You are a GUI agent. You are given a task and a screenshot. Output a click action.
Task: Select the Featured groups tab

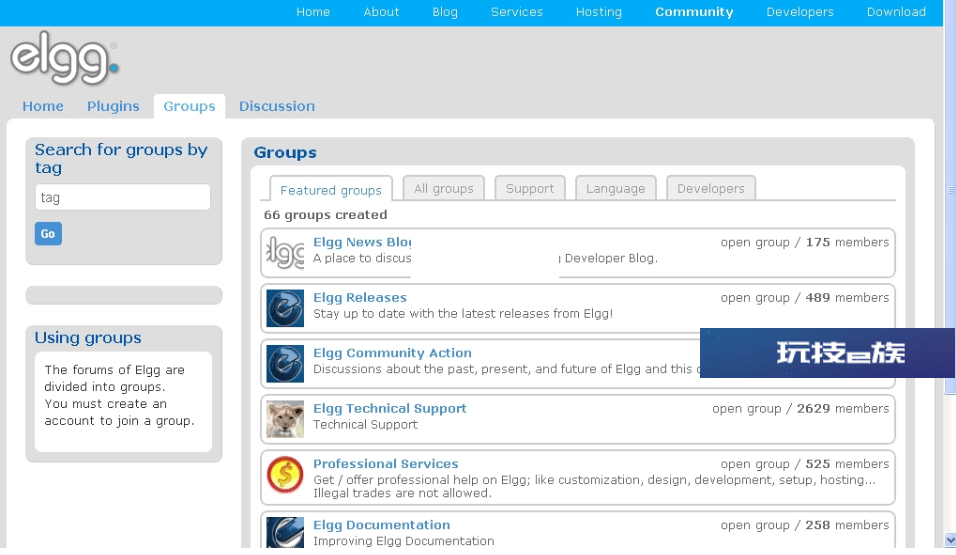[331, 189]
